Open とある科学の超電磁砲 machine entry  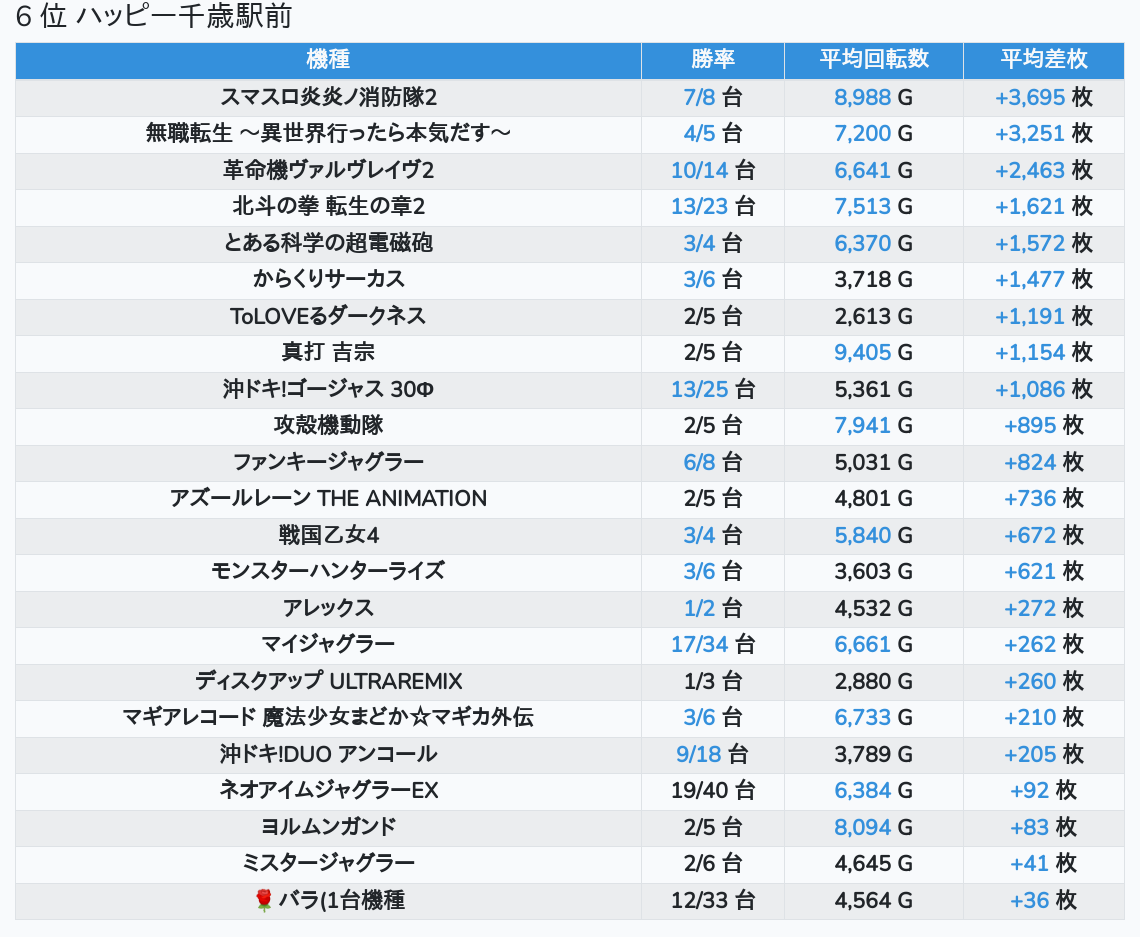pyautogui.click(x=328, y=243)
